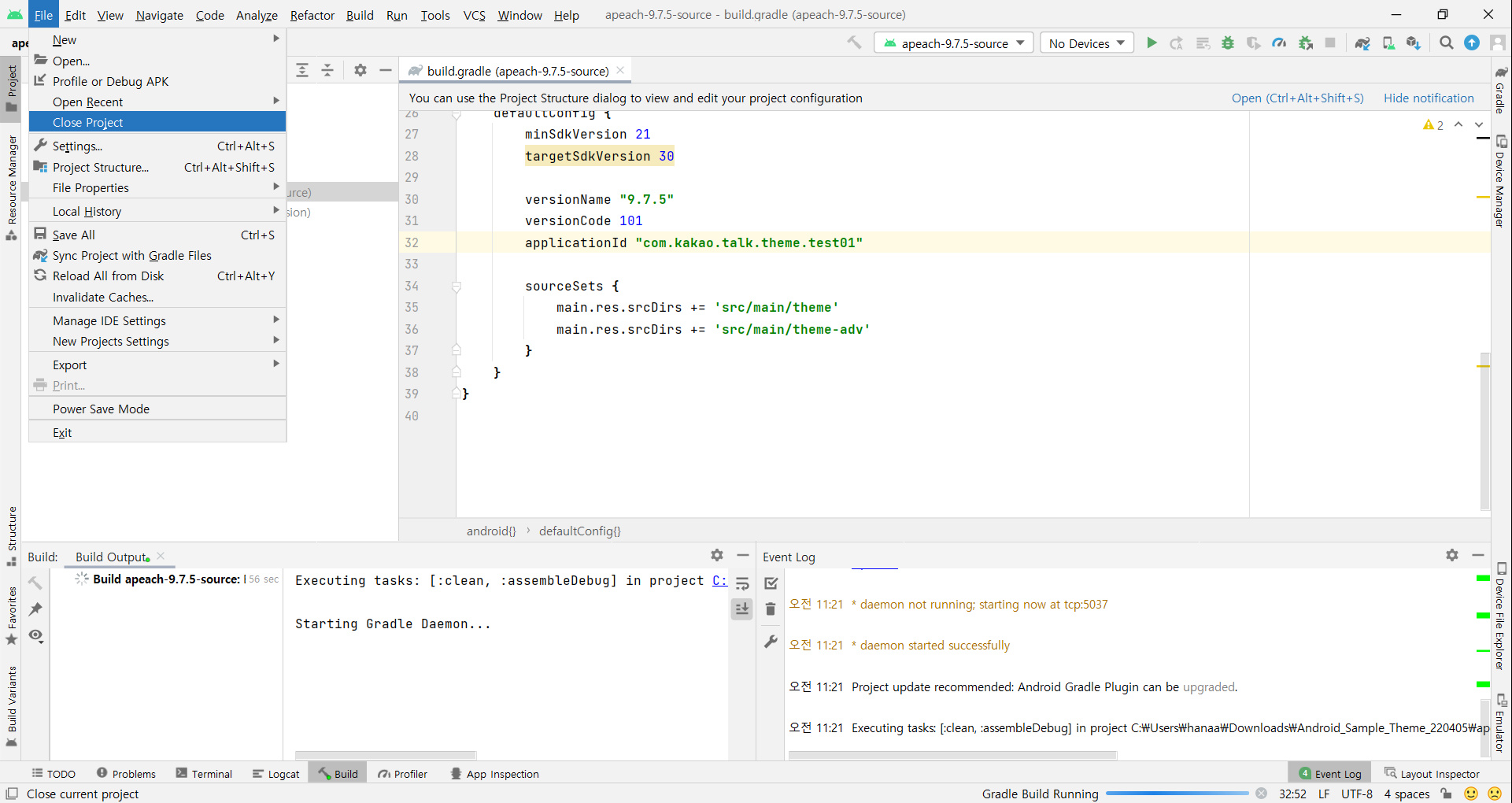The height and width of the screenshot is (803, 1512).
Task: Open the Profile app speedometer icon
Action: 1280,43
